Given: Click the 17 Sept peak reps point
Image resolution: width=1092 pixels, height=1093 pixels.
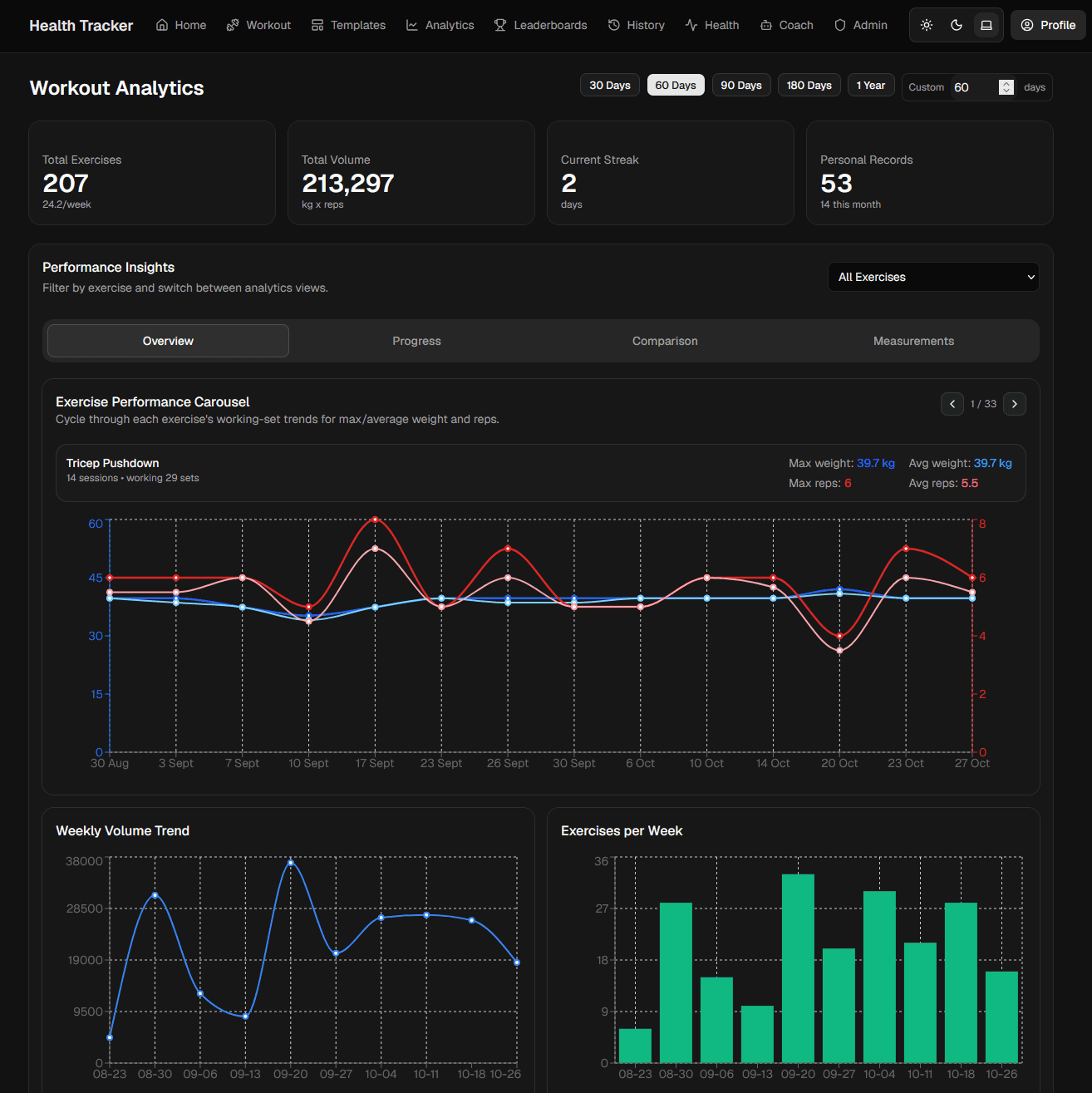Looking at the screenshot, I should click(375, 519).
